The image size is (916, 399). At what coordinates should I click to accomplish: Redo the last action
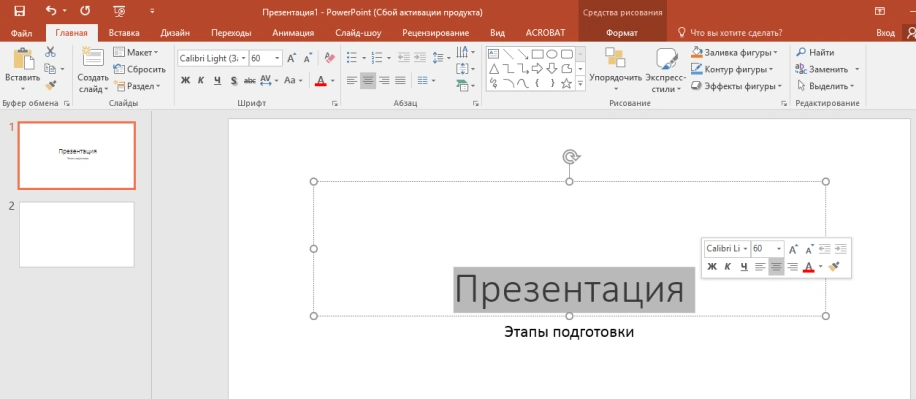coord(85,11)
